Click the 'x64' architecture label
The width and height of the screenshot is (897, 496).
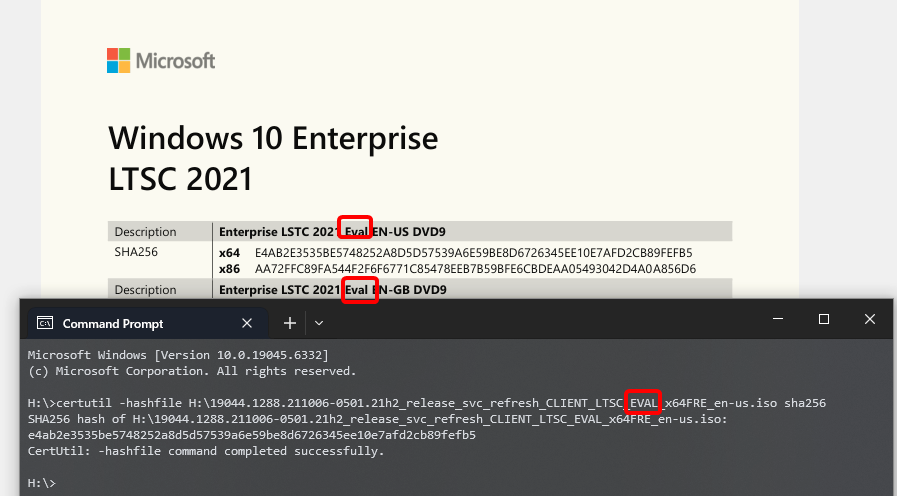(229, 253)
